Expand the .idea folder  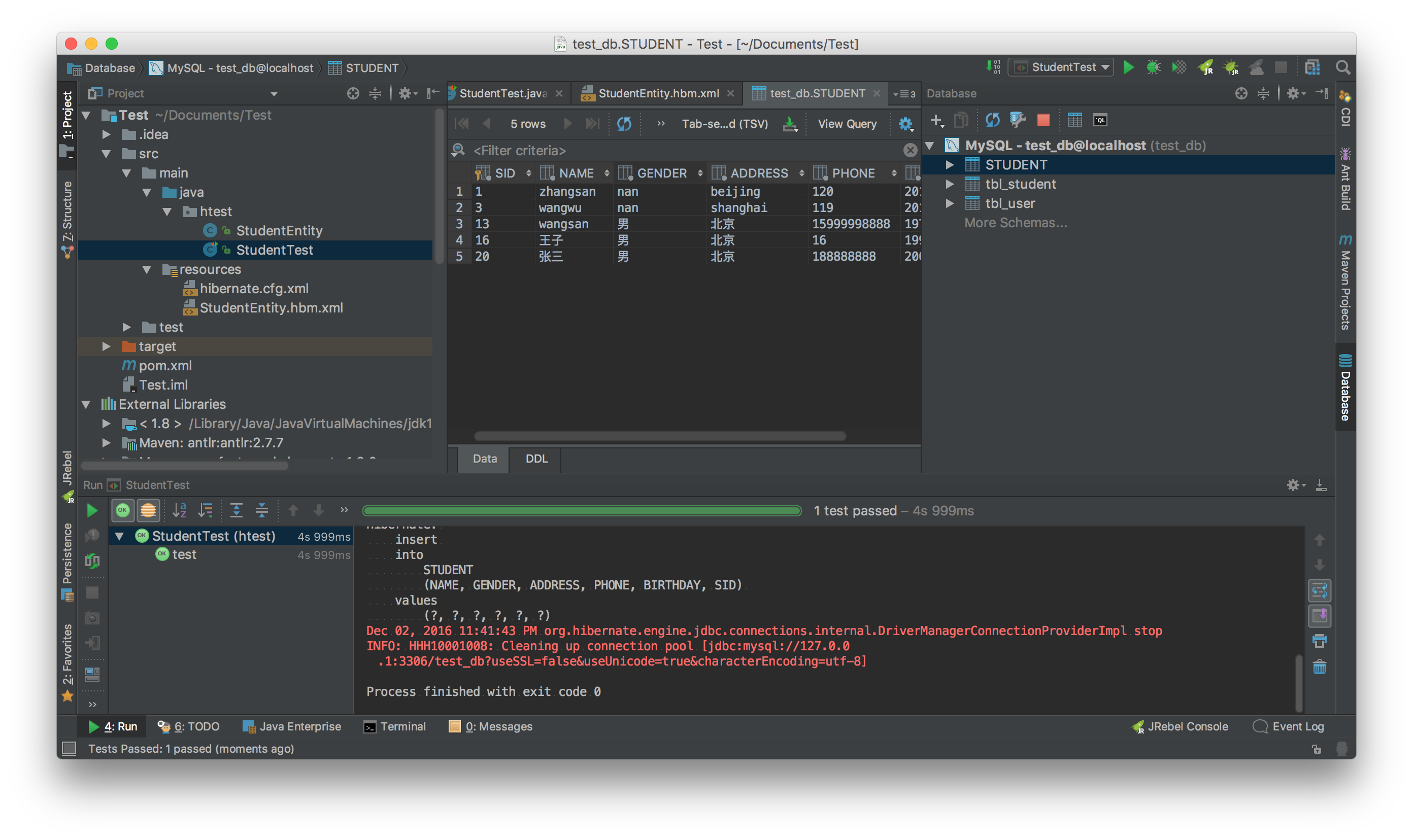[106, 135]
